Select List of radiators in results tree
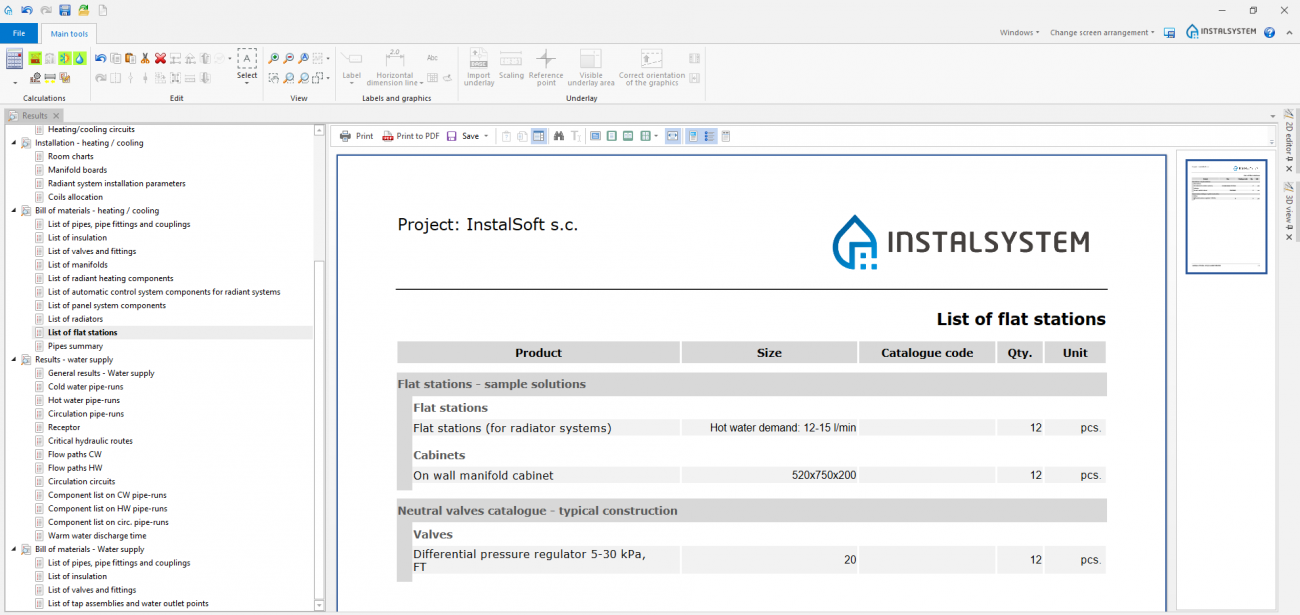Image resolution: width=1300 pixels, height=615 pixels. (x=75, y=319)
